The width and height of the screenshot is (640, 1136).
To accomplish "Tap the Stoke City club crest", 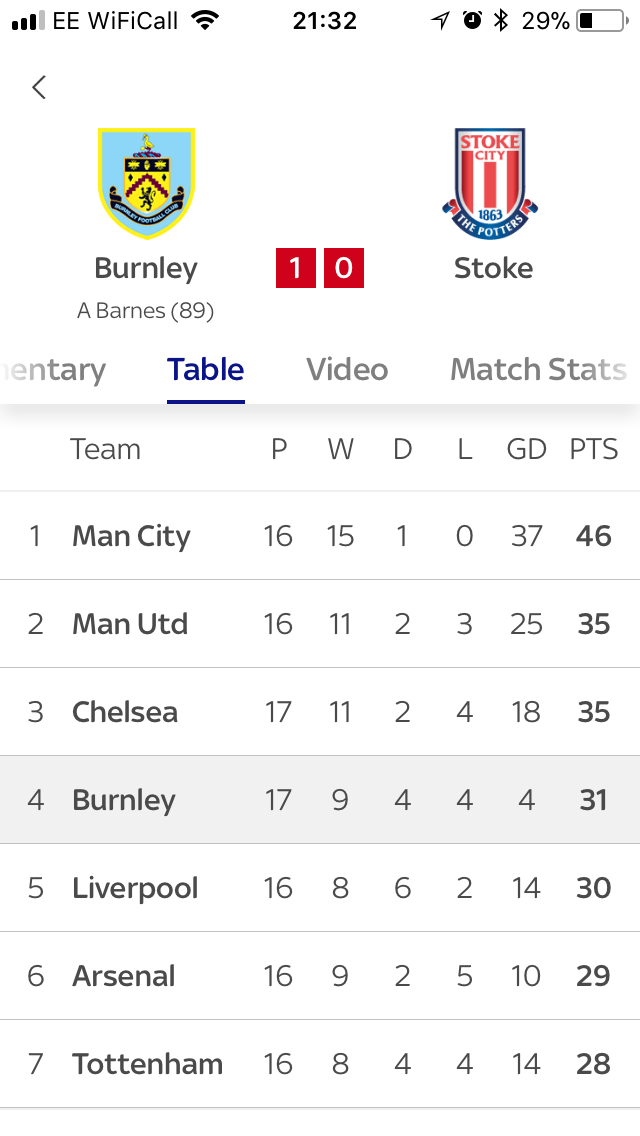I will pos(491,184).
